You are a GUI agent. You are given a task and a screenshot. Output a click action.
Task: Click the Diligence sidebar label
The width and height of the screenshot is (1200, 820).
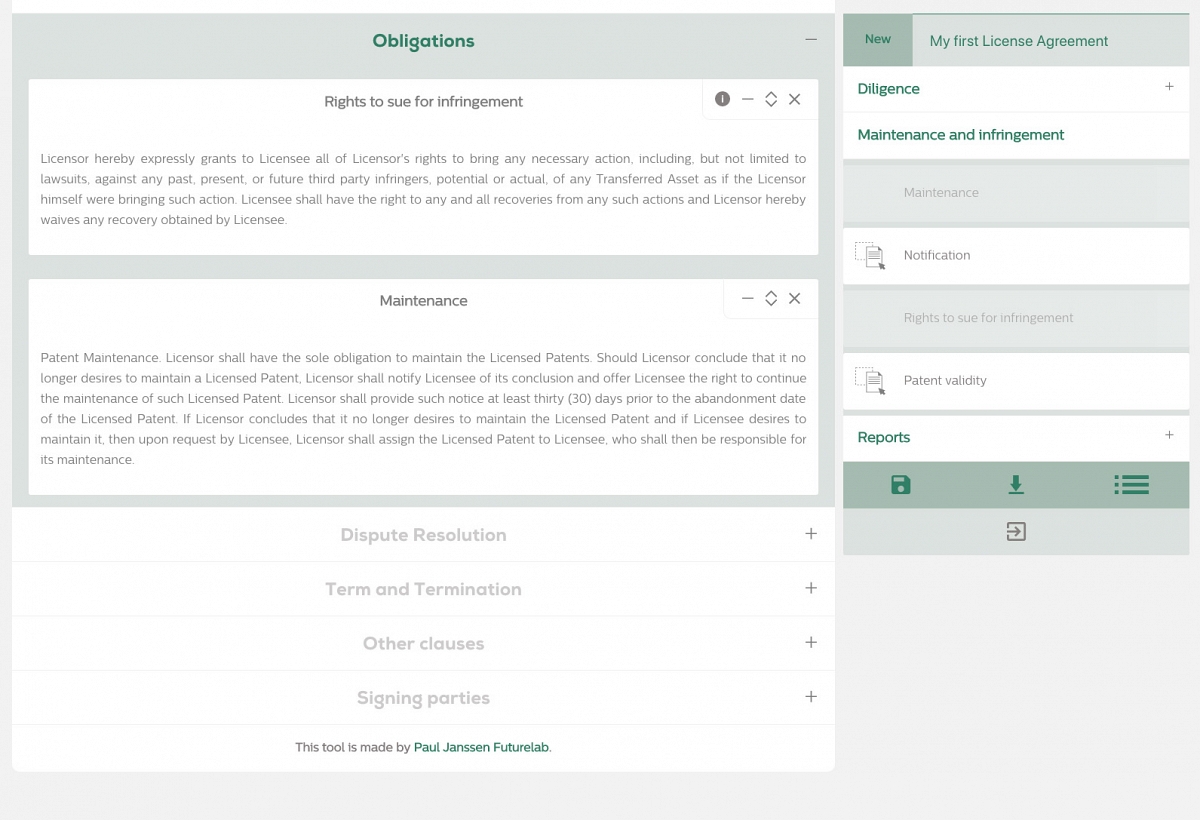click(x=888, y=89)
